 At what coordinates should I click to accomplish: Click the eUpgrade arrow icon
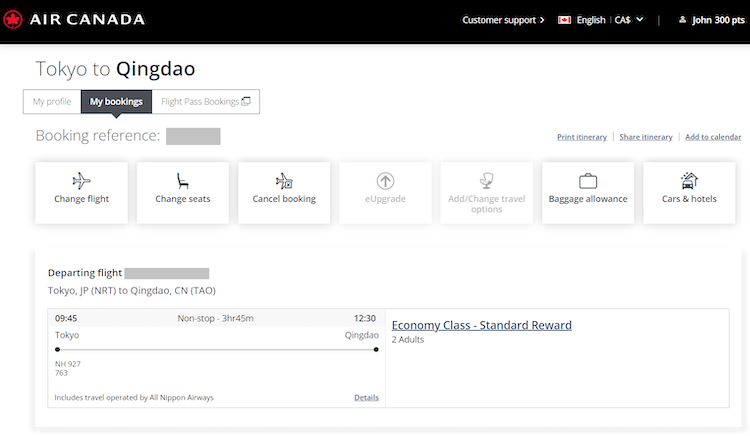tap(385, 181)
